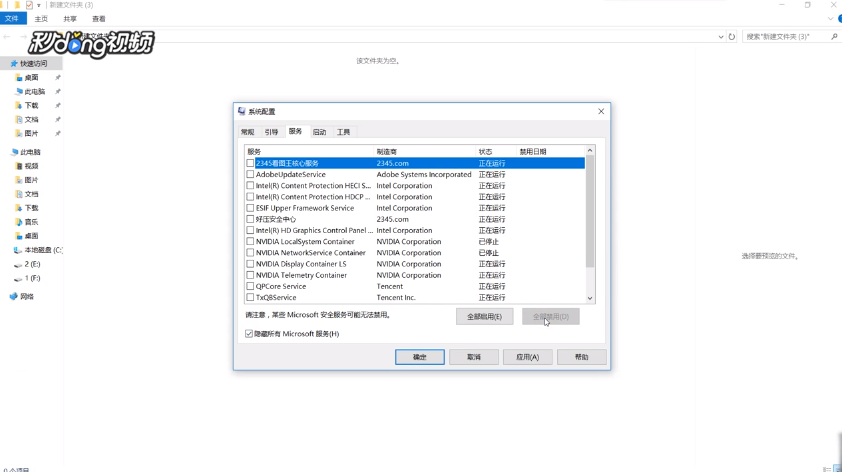Switch to the 常规 tab
This screenshot has width=842, height=472.
pos(248,132)
